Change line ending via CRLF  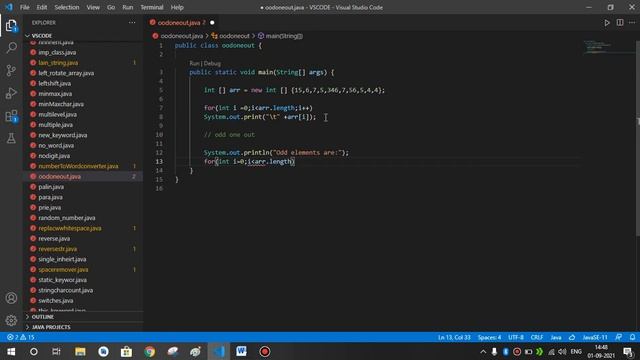pyautogui.click(x=537, y=338)
